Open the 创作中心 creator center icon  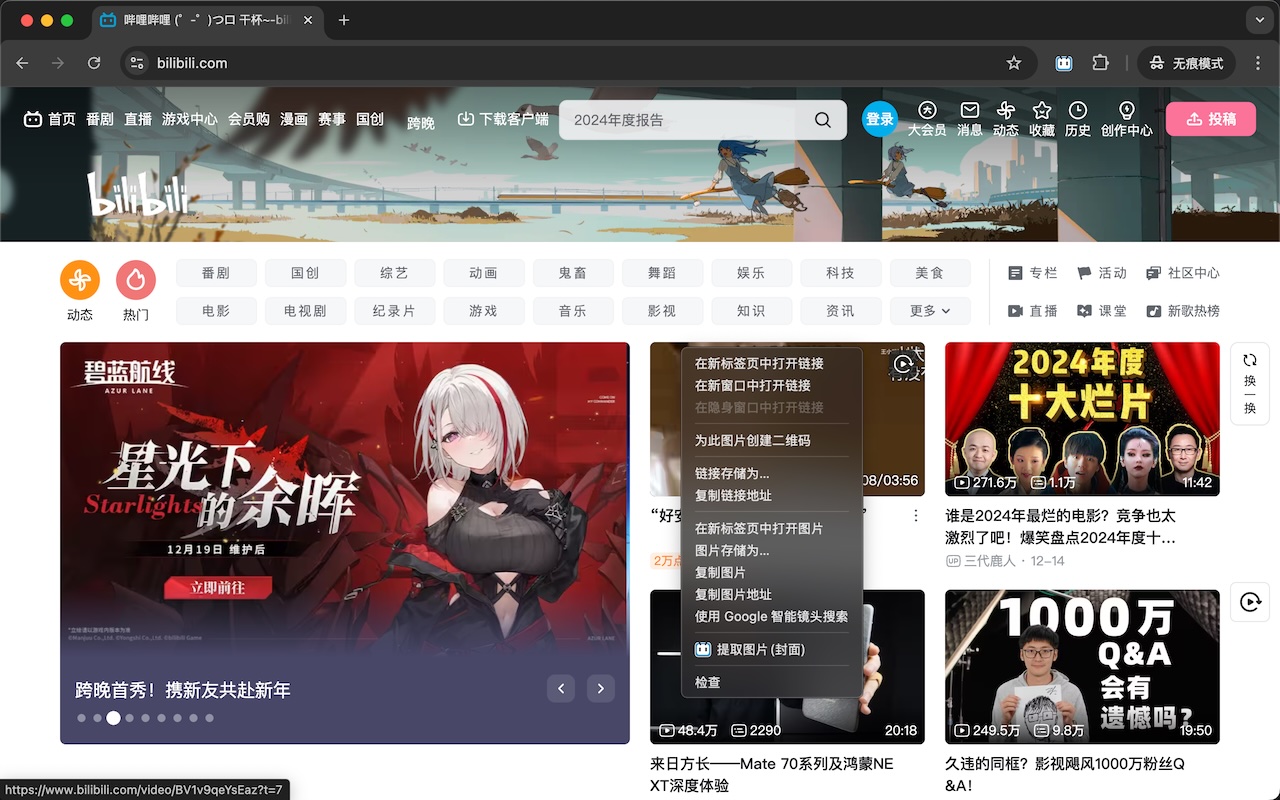coord(1126,111)
